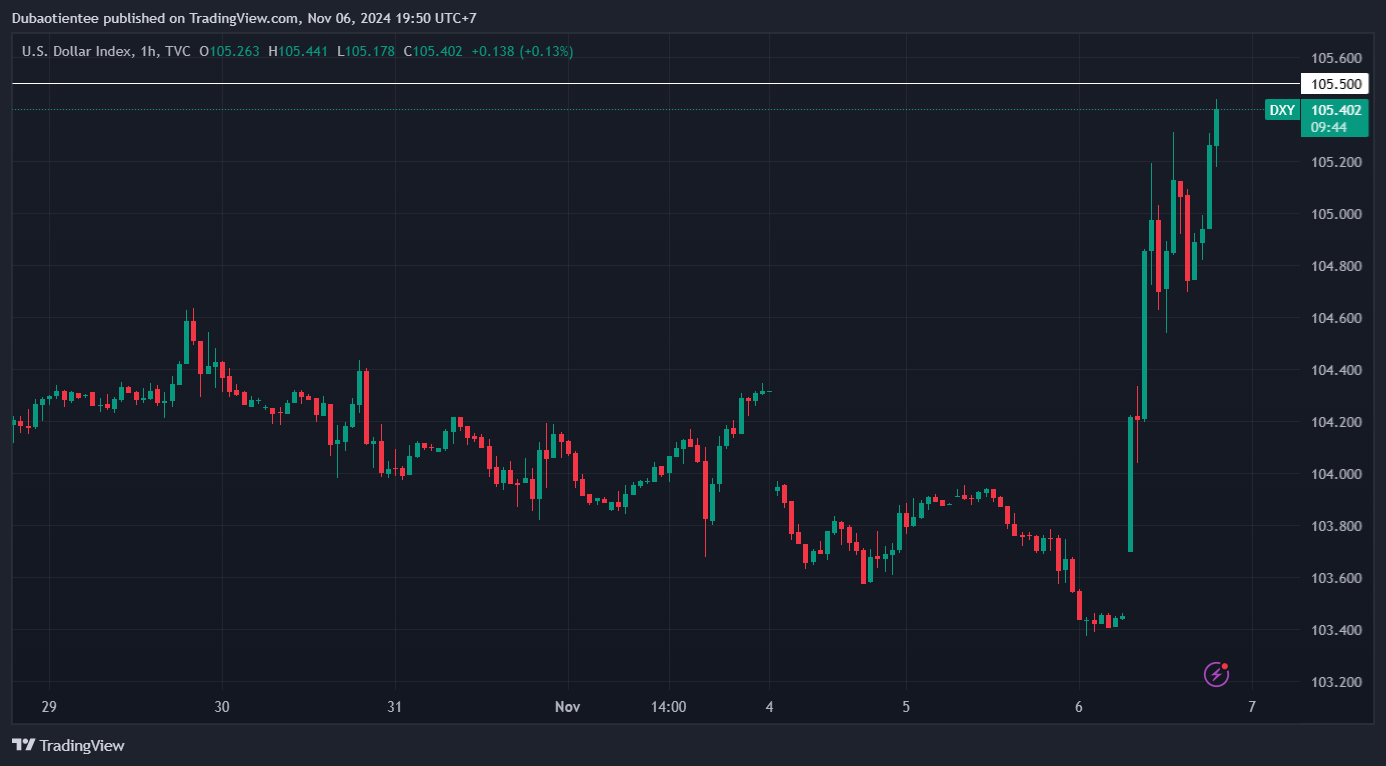1386x766 pixels.
Task: Click the current price 105.402 label
Action: (x=1335, y=110)
